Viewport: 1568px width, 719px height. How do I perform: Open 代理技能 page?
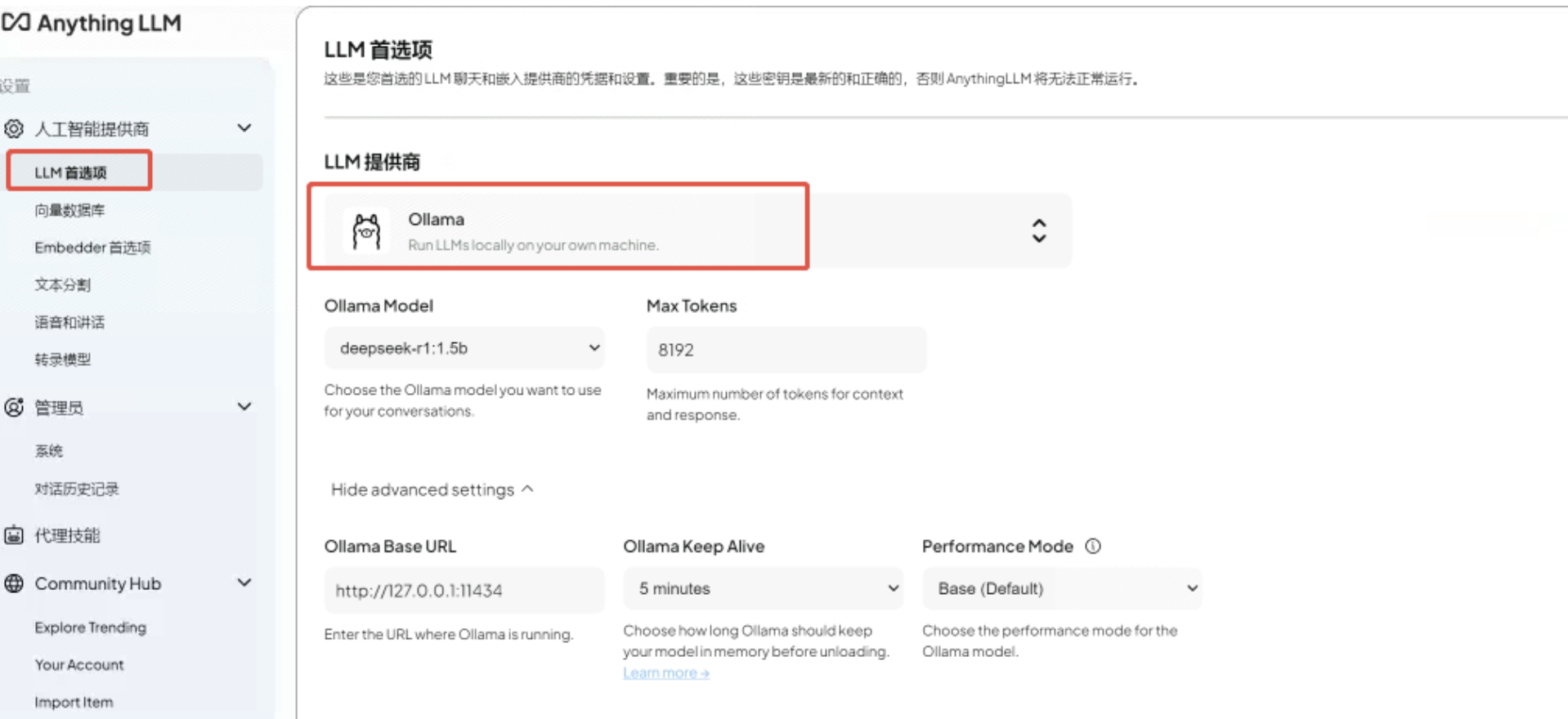click(67, 535)
